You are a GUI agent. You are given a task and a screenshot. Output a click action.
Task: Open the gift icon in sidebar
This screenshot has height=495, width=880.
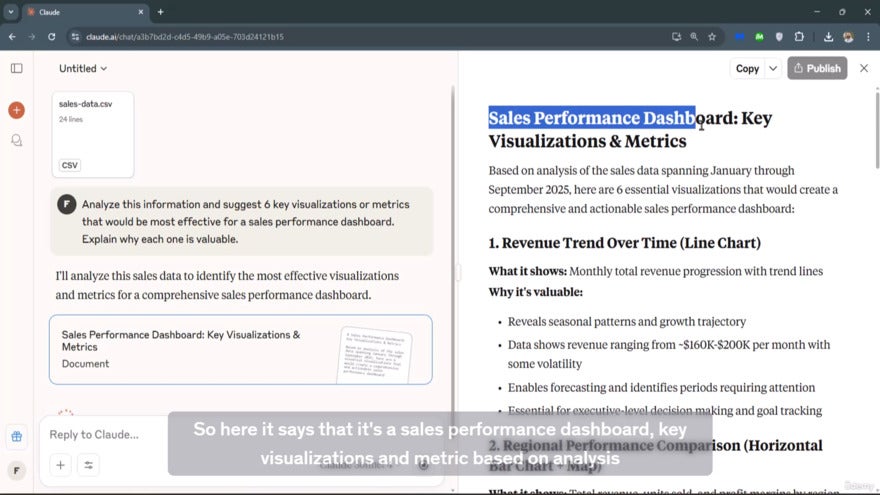point(16,436)
